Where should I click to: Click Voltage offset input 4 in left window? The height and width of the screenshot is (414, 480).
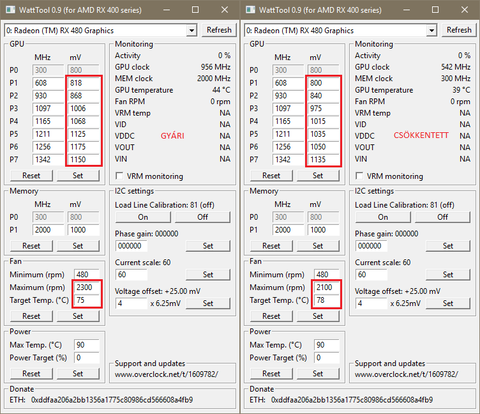[x=131, y=303]
